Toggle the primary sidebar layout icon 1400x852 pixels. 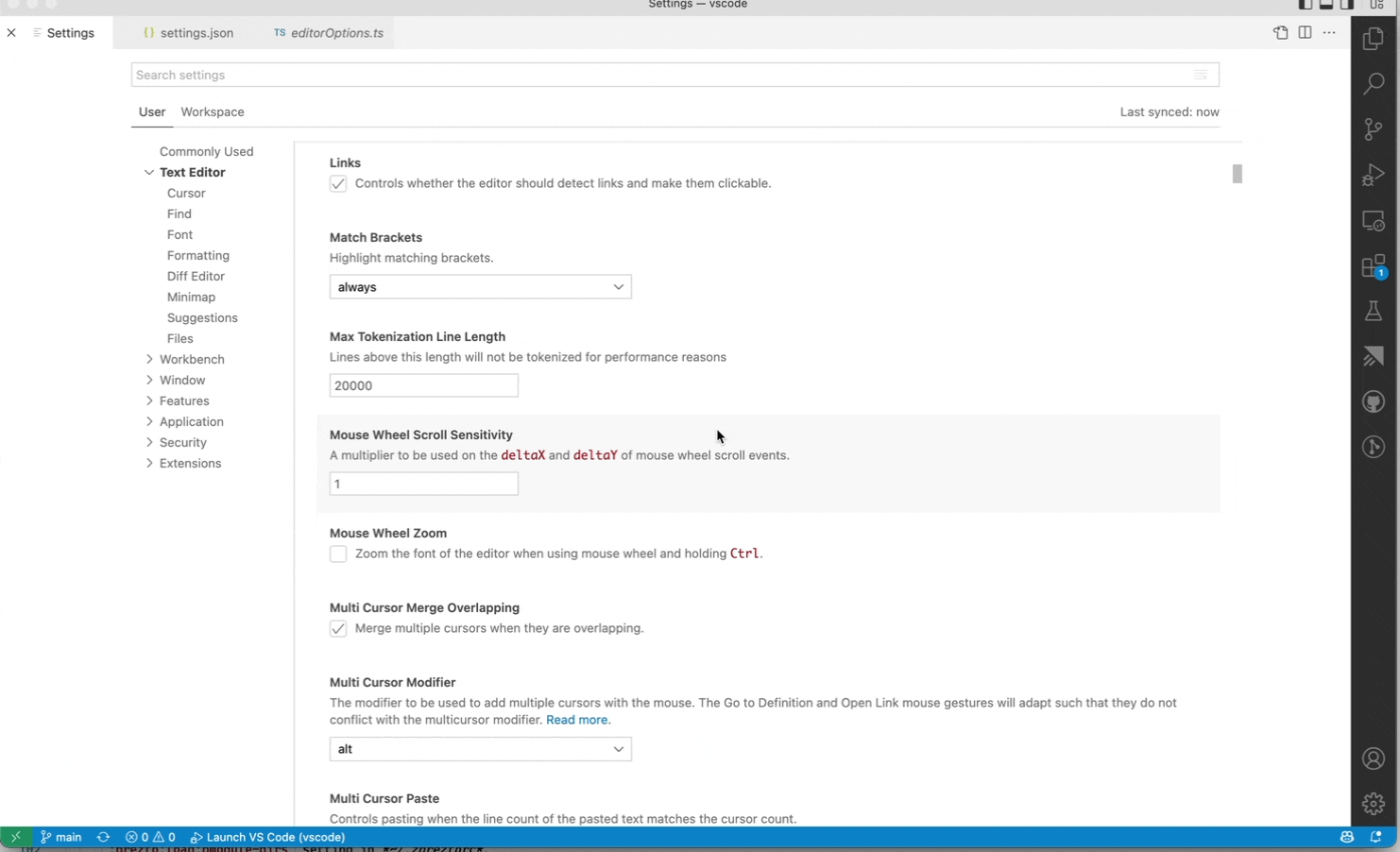tap(1306, 5)
